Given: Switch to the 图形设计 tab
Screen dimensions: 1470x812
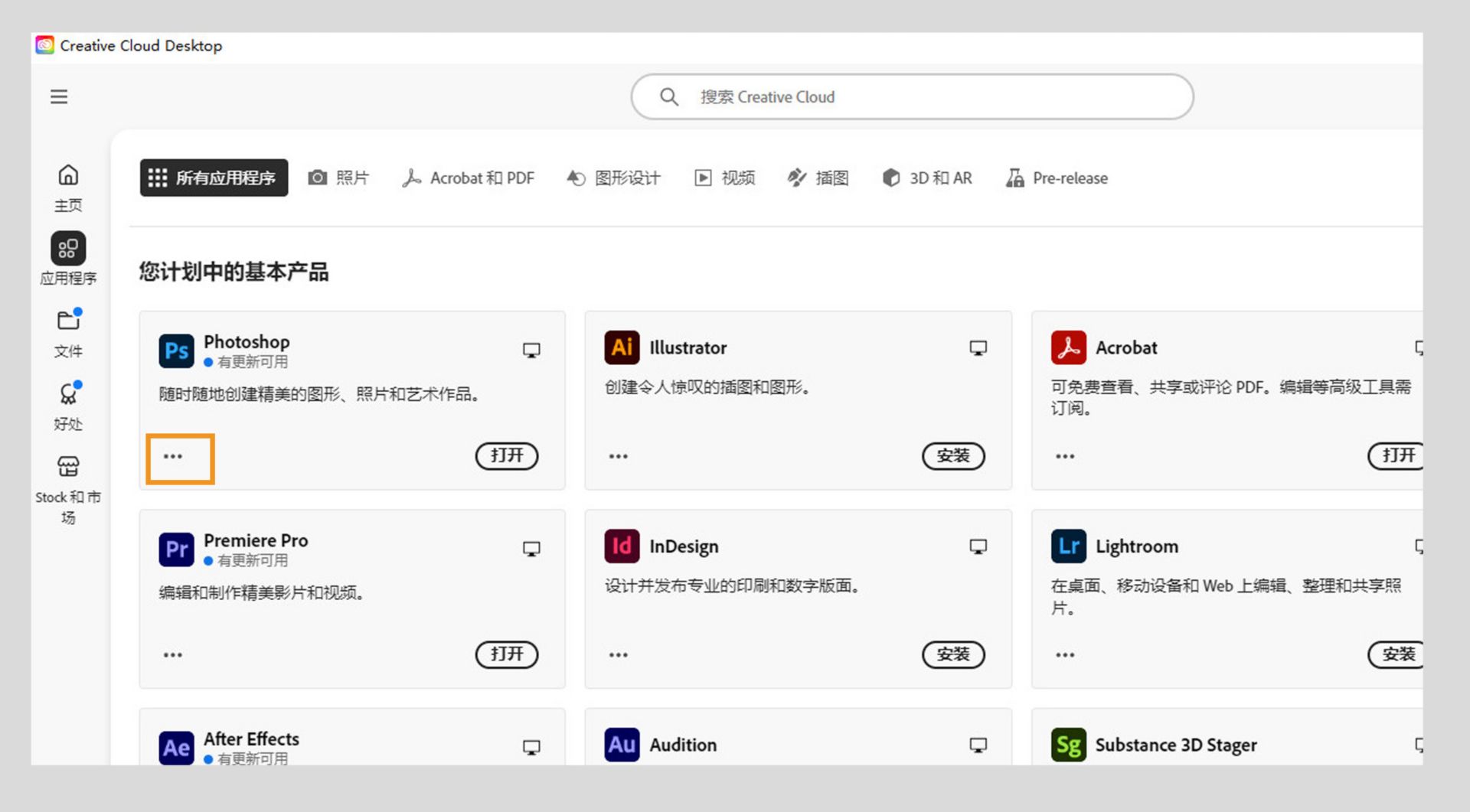Looking at the screenshot, I should pos(613,178).
